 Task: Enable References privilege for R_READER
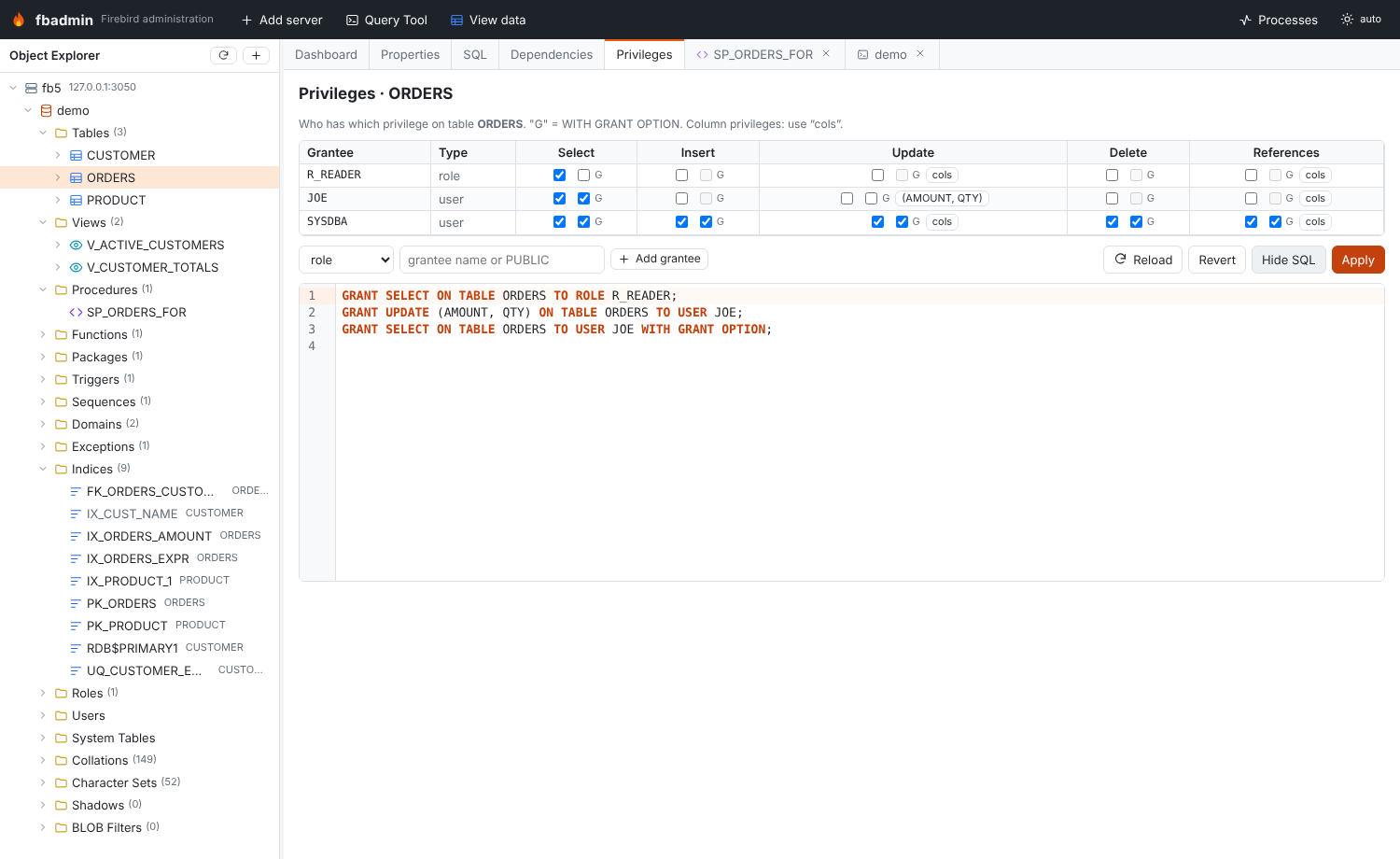pyautogui.click(x=1251, y=175)
